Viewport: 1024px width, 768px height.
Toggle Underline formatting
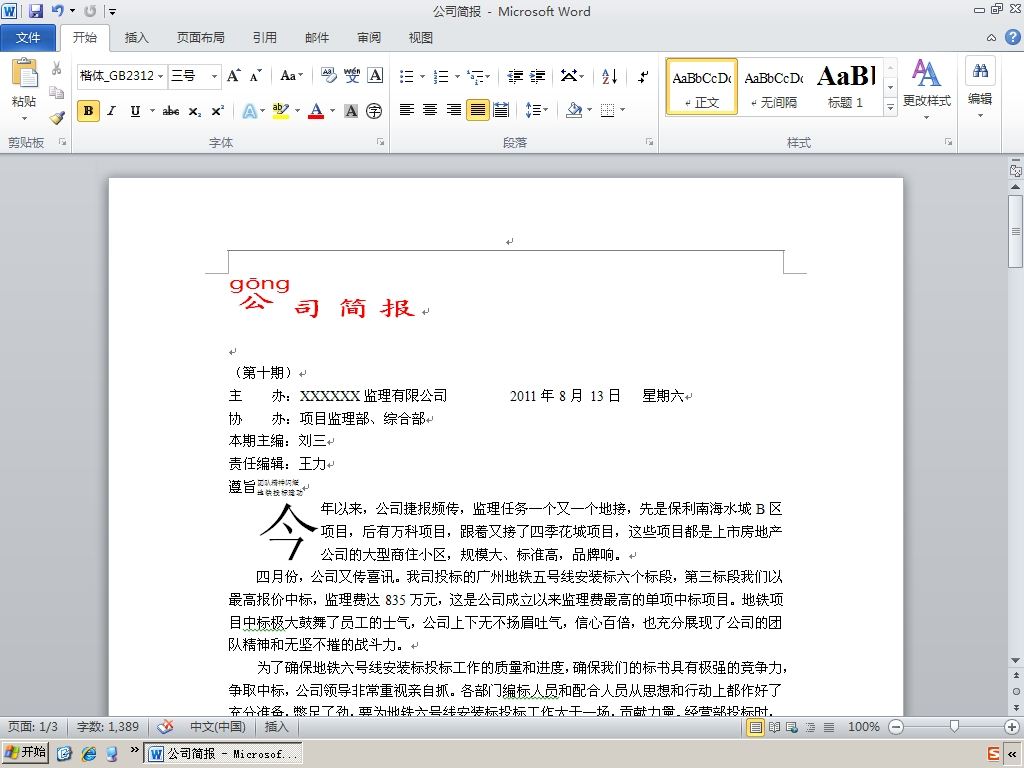135,111
